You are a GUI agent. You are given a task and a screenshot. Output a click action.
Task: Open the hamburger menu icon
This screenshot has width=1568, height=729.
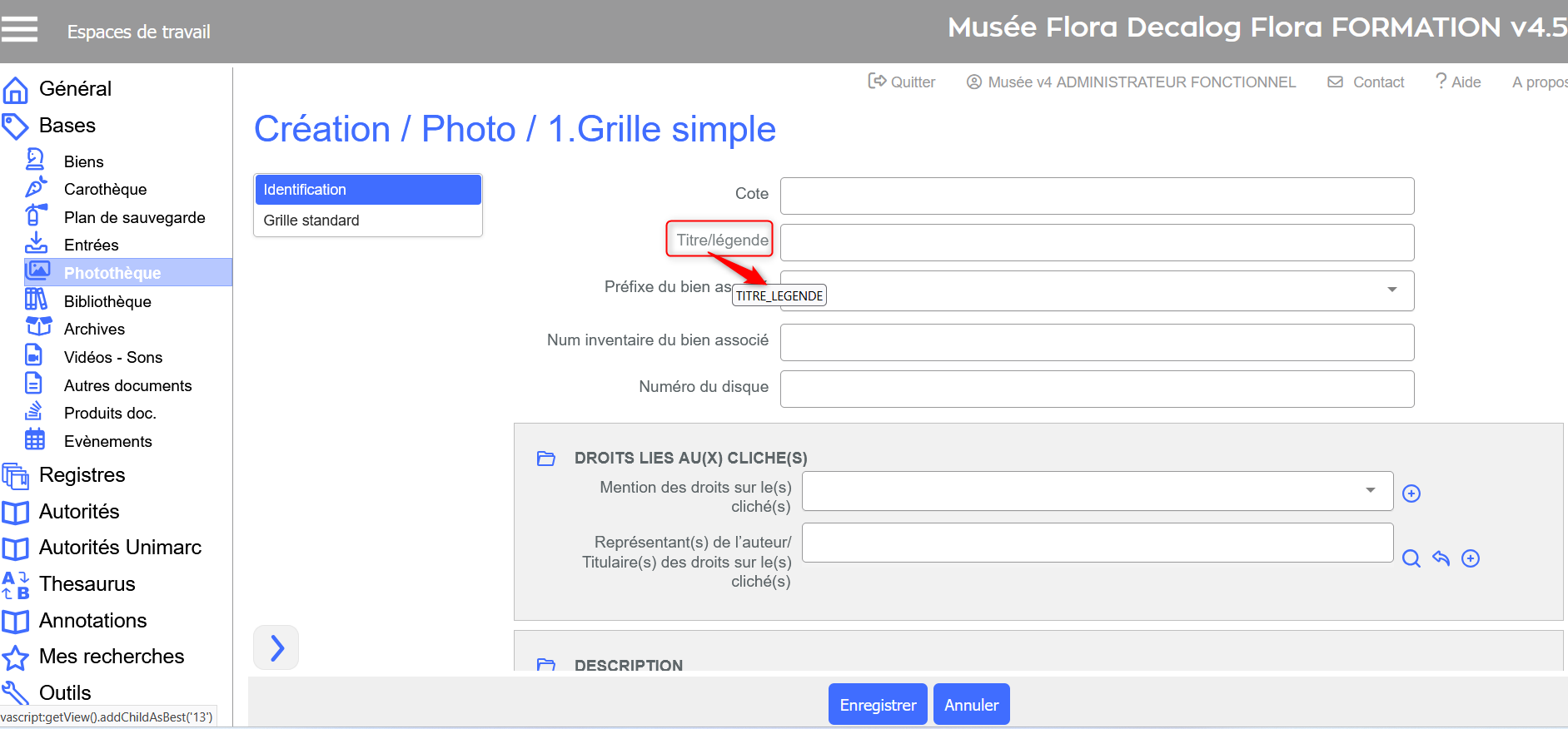pos(20,29)
